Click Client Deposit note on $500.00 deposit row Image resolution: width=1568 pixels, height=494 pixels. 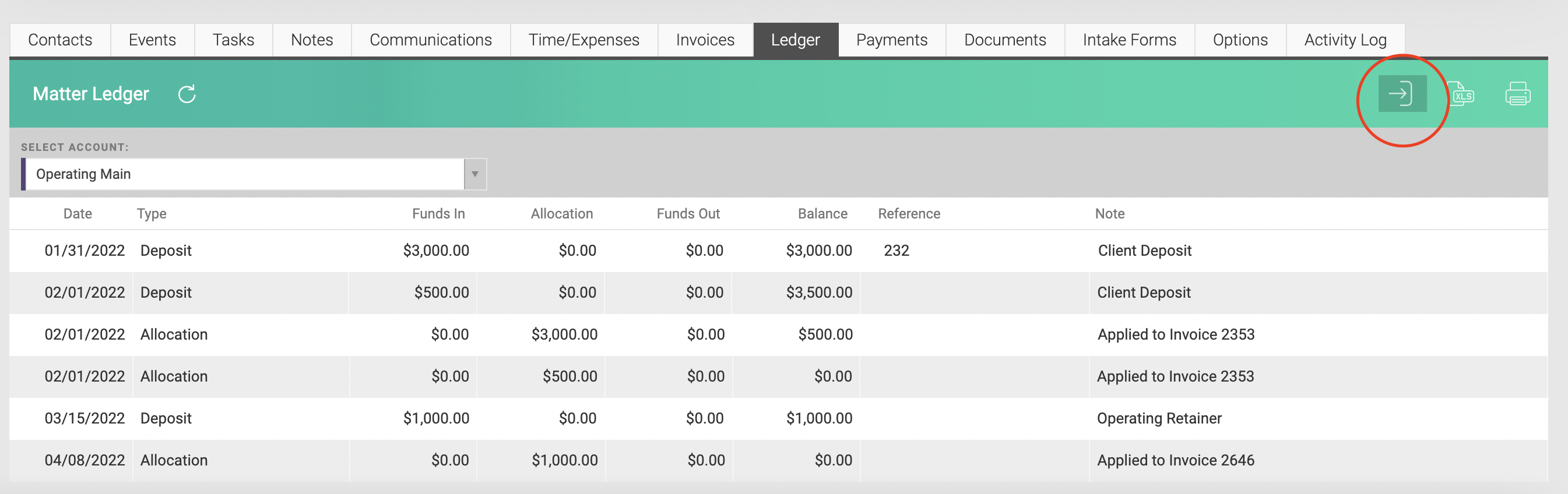[1144, 292]
